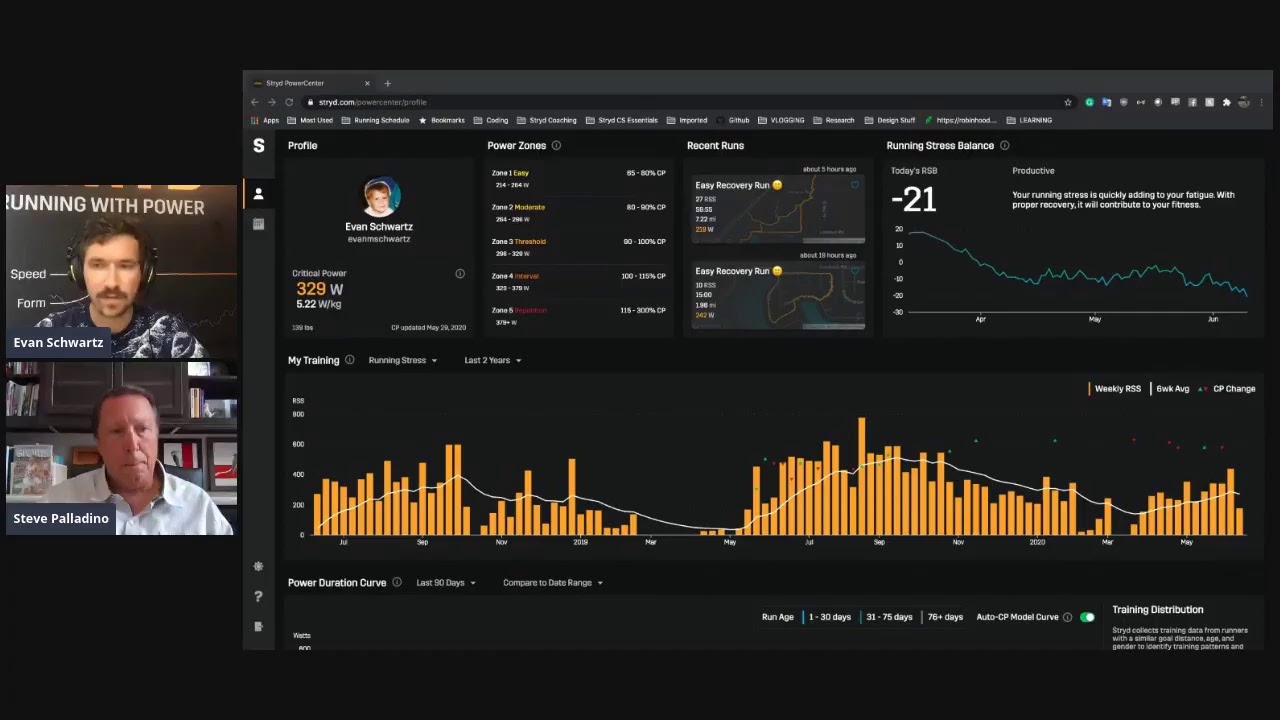Toggle the 6wk Avg legend item
Screen dimensions: 1280x720
click(x=1170, y=389)
